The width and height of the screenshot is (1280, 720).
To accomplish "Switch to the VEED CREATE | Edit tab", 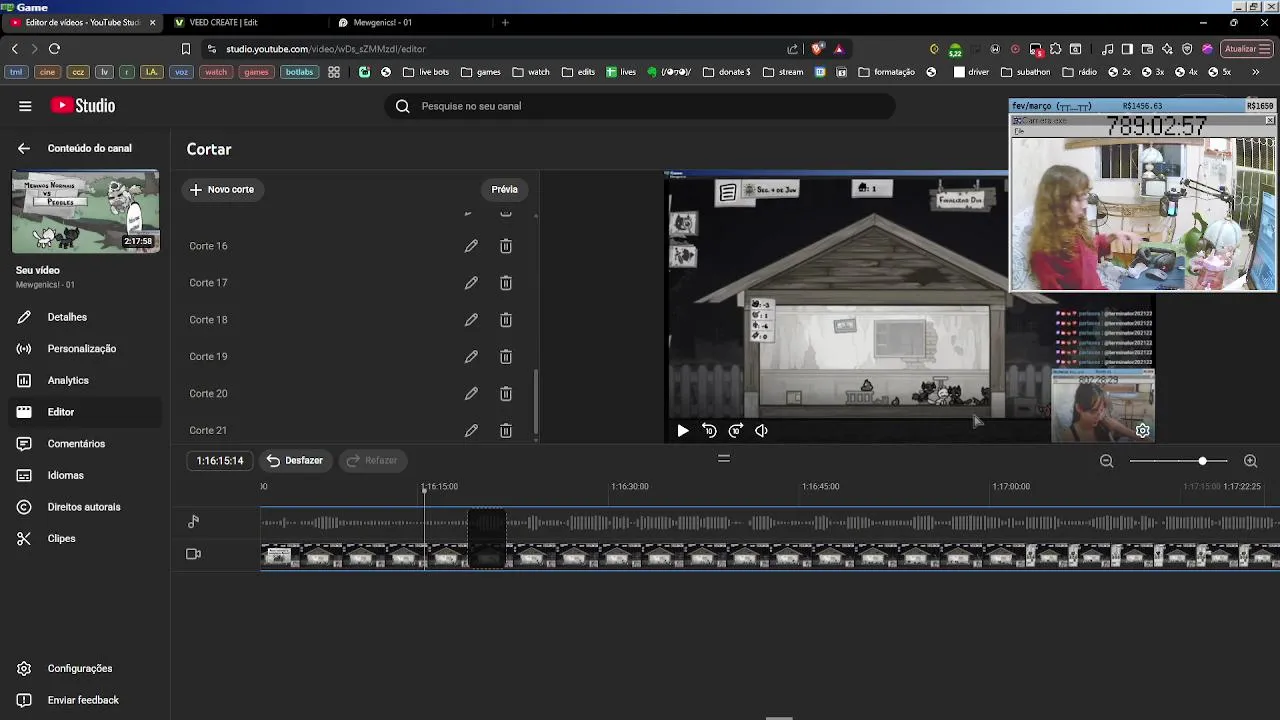I will coord(245,22).
